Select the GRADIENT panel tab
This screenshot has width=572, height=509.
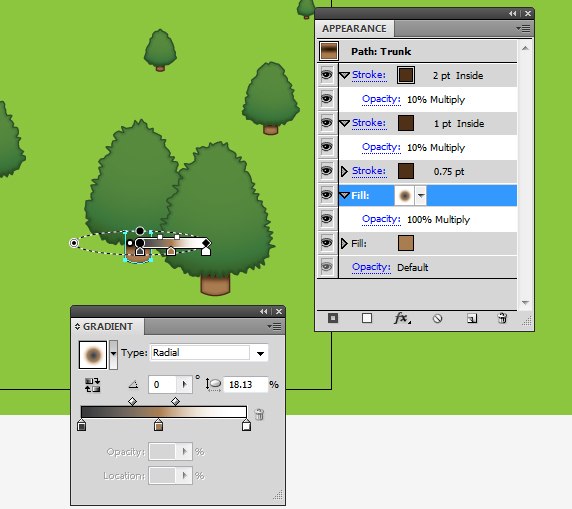[x=108, y=327]
